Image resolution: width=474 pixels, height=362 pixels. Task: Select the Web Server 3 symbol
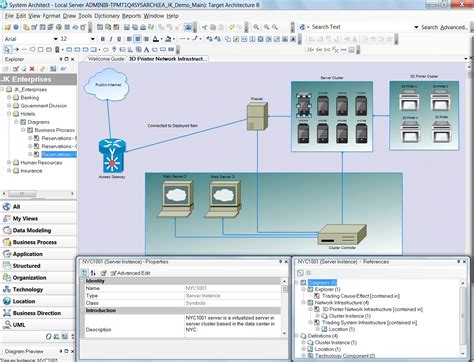pos(223,199)
